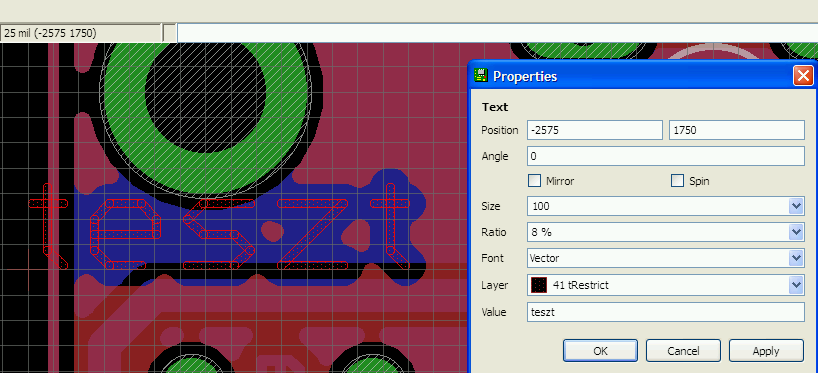Open the Ratio dropdown

[796, 232]
